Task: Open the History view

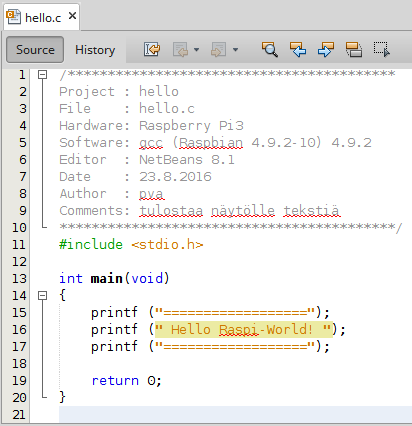Action: 95,50
